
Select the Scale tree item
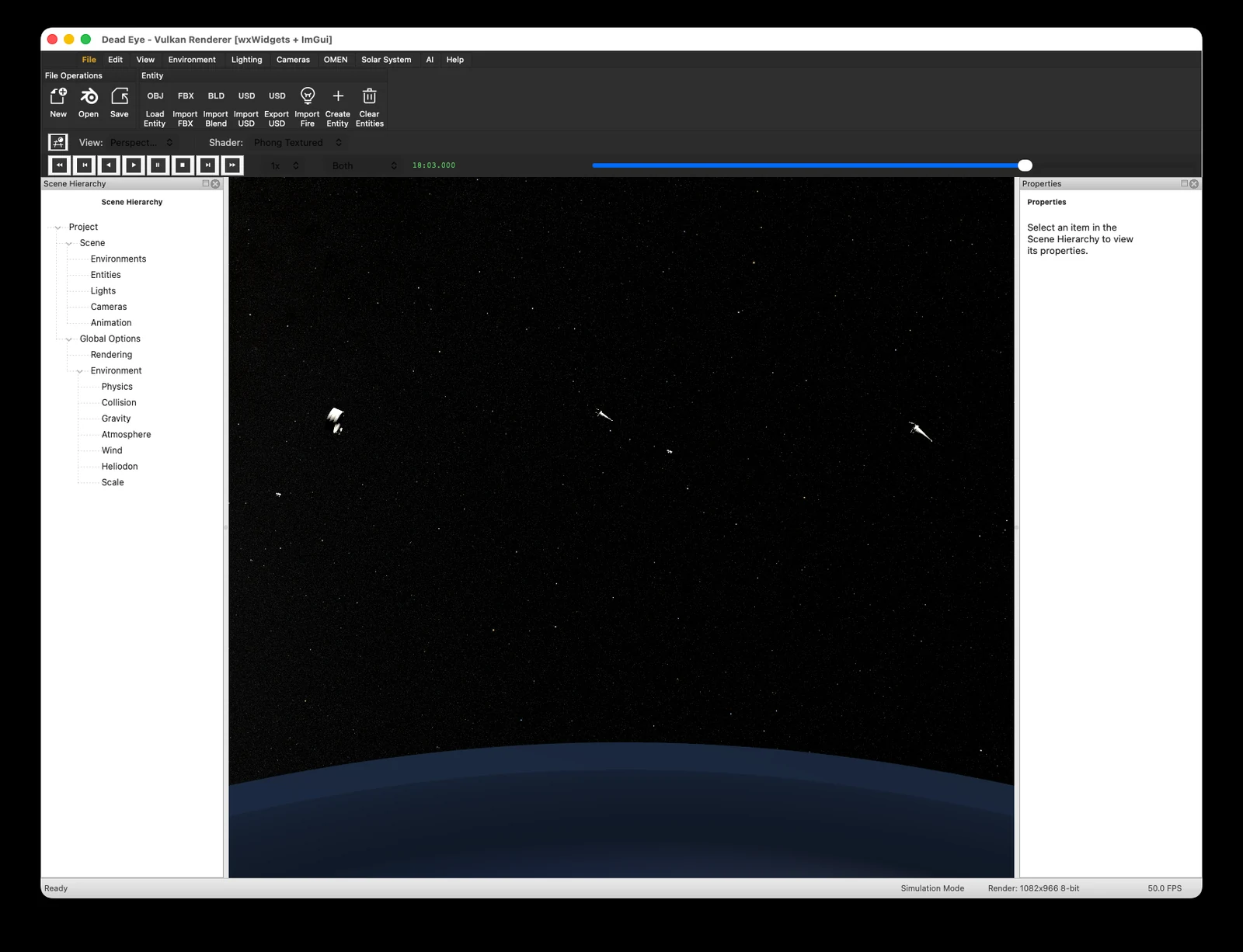(113, 483)
